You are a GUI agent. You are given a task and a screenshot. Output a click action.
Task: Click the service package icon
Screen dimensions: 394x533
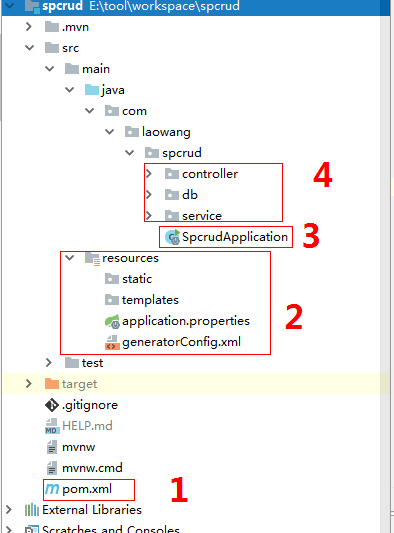click(172, 216)
